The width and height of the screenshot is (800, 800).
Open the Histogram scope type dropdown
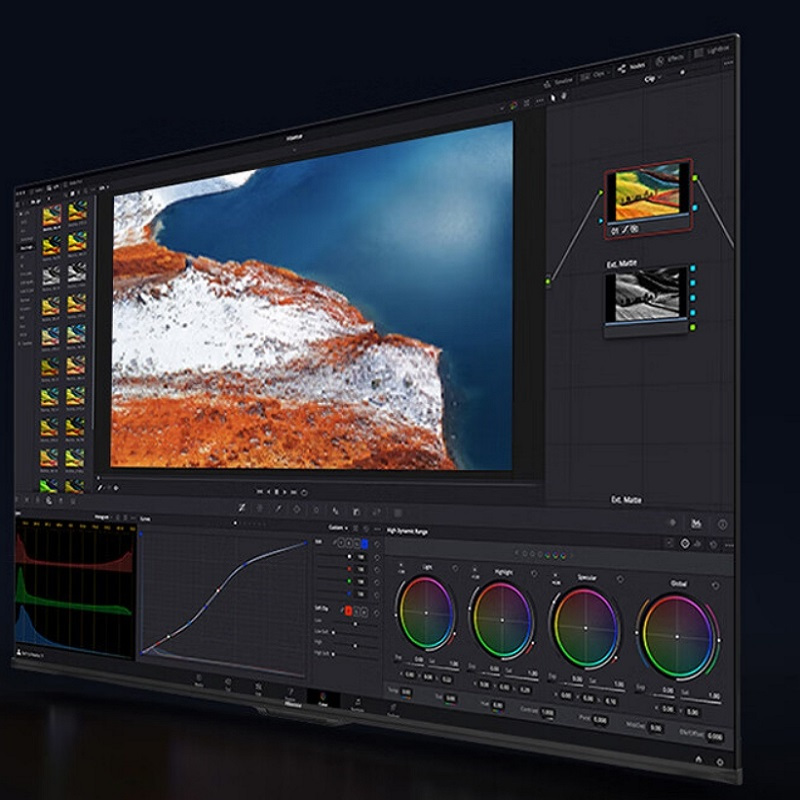(x=105, y=517)
